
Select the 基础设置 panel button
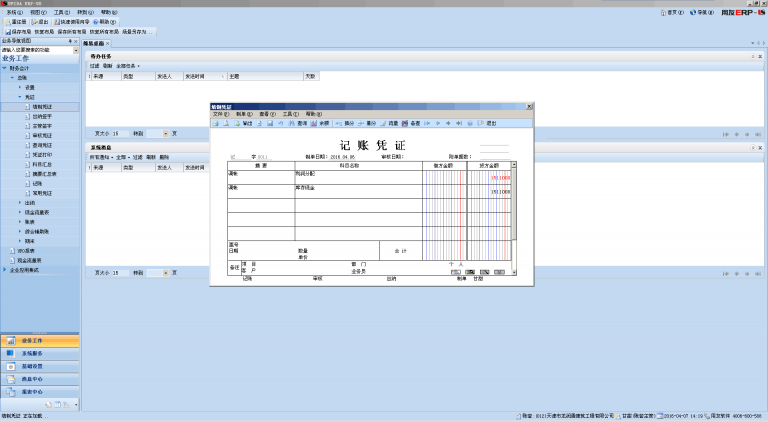[x=40, y=366]
